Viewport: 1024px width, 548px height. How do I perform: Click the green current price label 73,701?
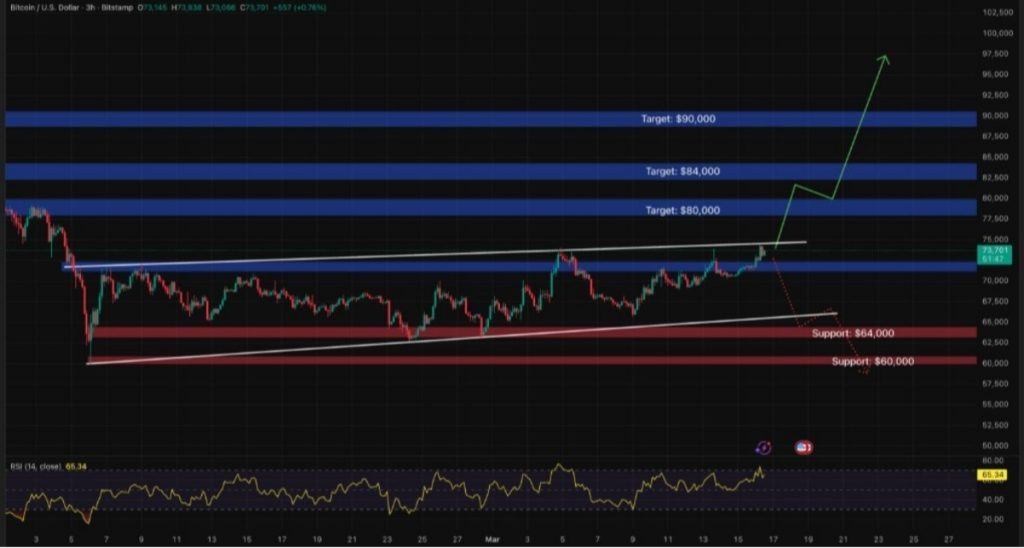click(989, 250)
